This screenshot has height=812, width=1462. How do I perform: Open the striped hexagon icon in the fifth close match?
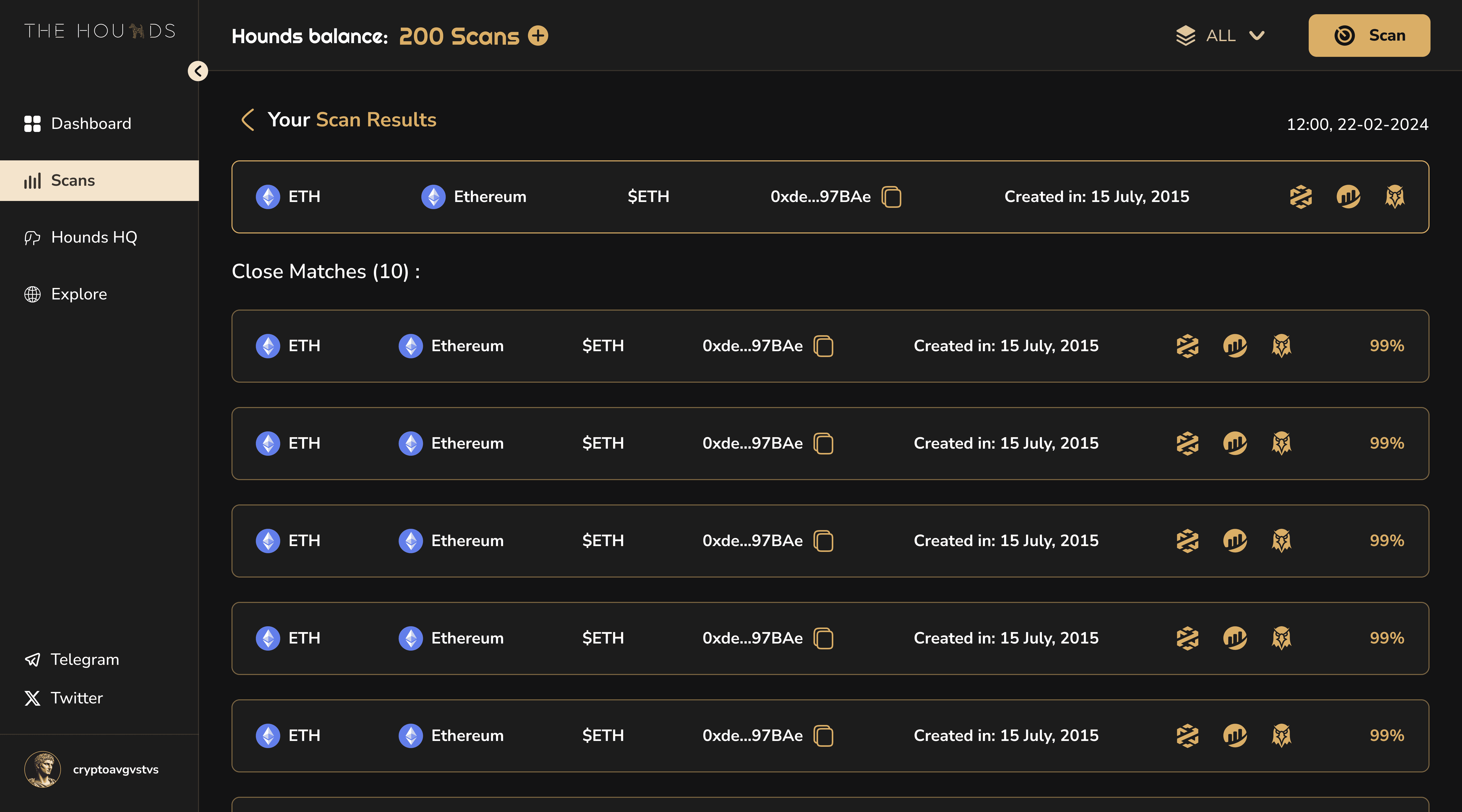tap(1187, 736)
